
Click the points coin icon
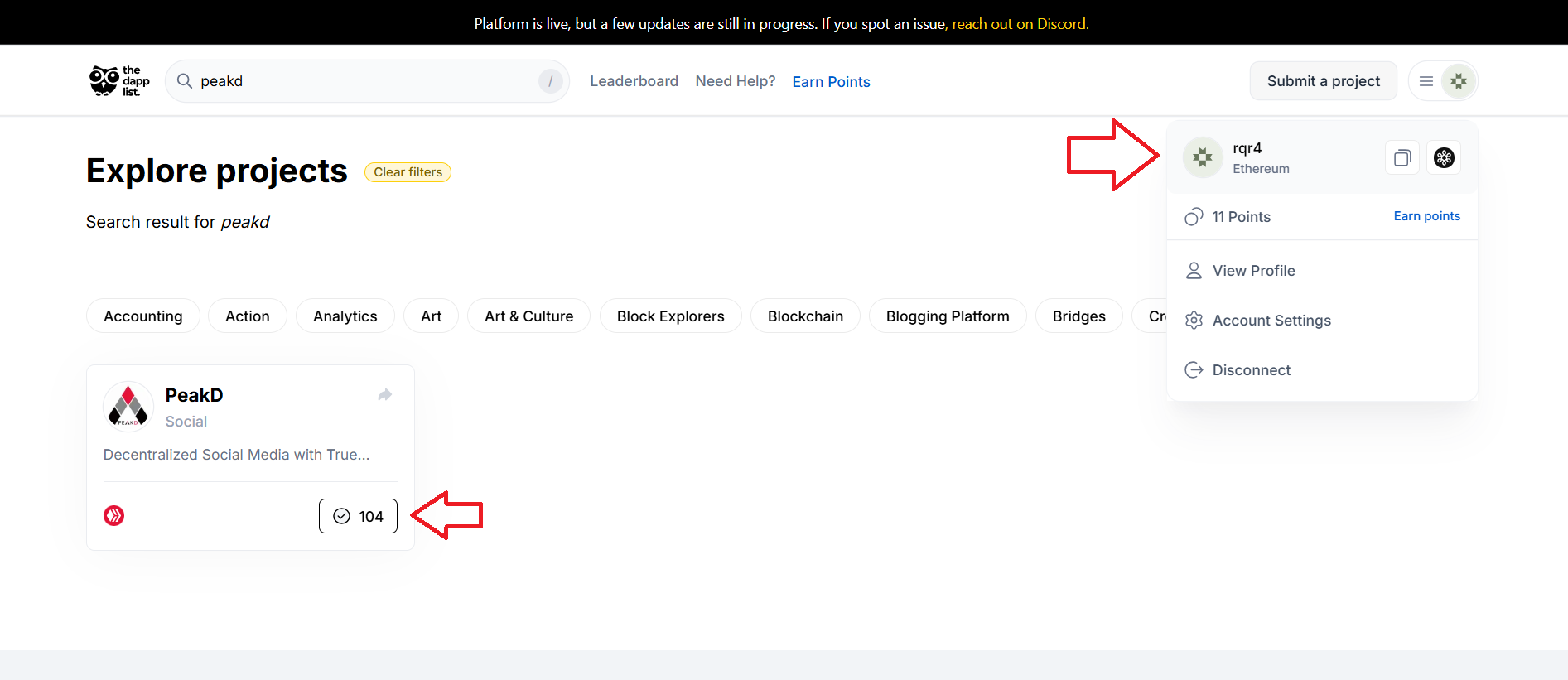[x=1194, y=217]
